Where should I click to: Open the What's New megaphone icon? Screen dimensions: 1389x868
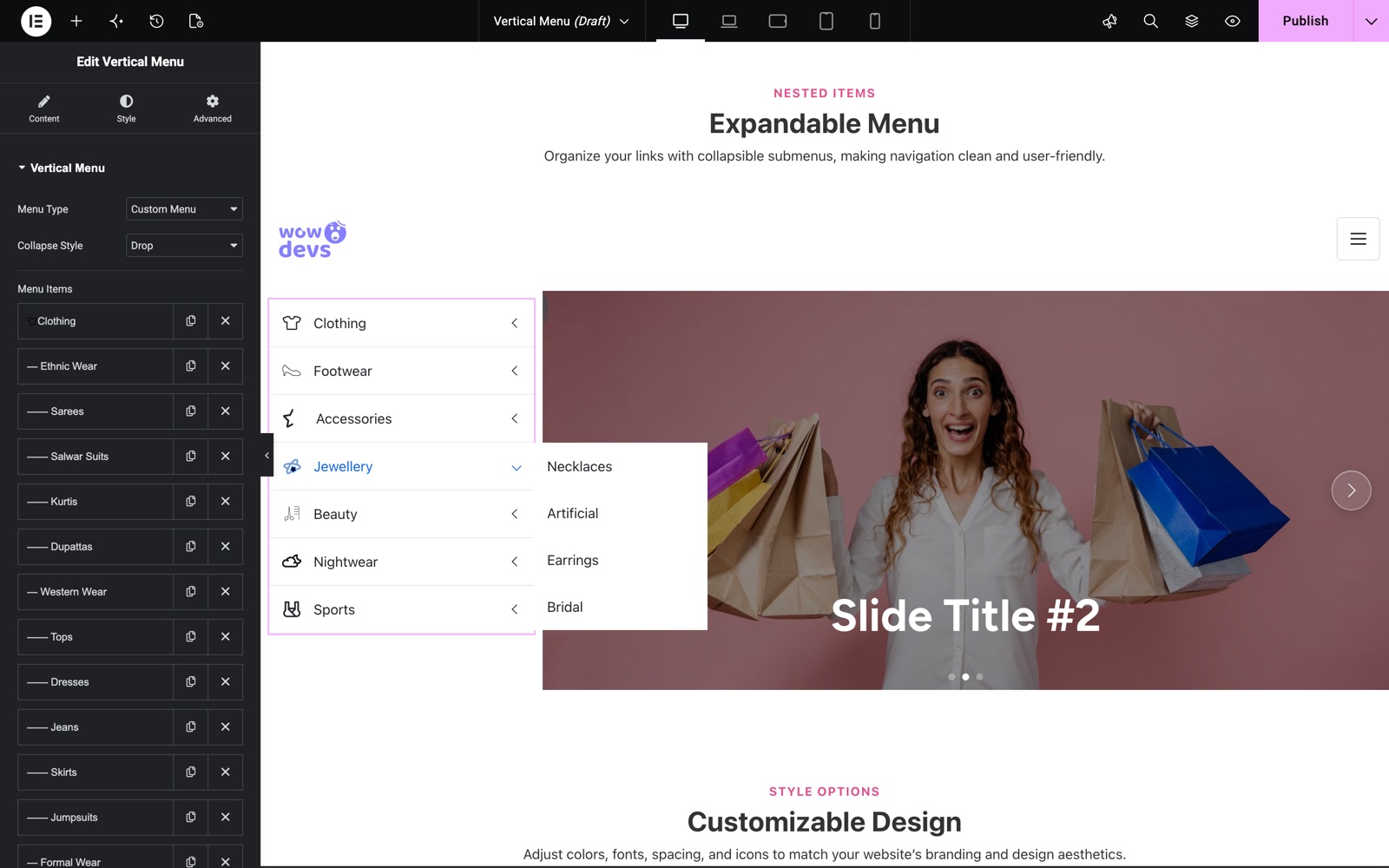coord(1109,21)
